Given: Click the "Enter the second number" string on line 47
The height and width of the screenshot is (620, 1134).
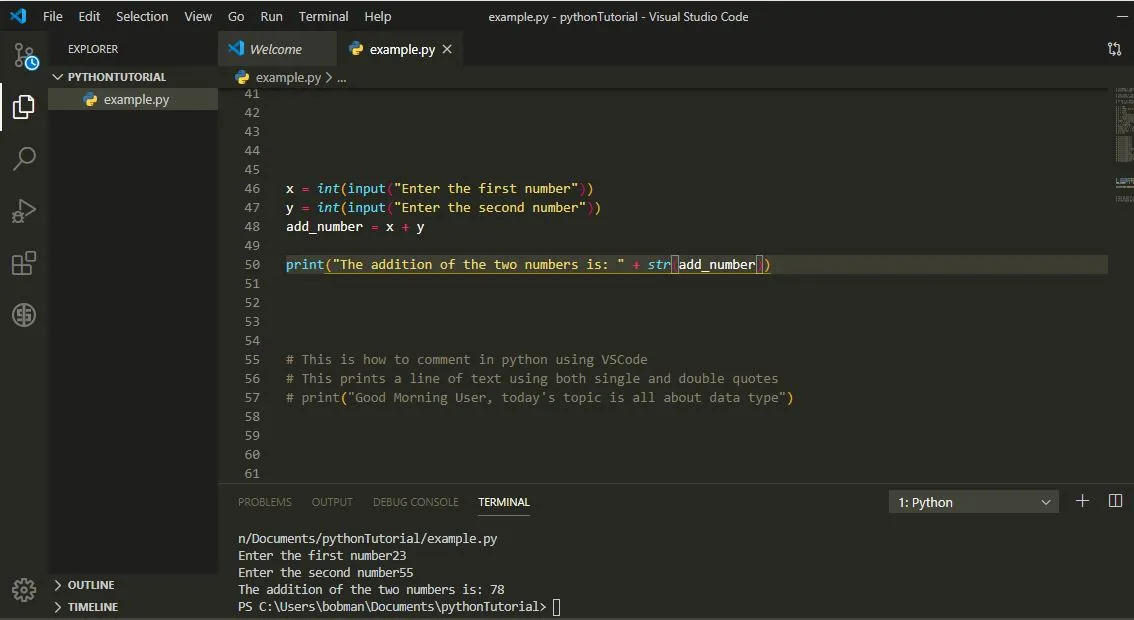Looking at the screenshot, I should point(490,208).
